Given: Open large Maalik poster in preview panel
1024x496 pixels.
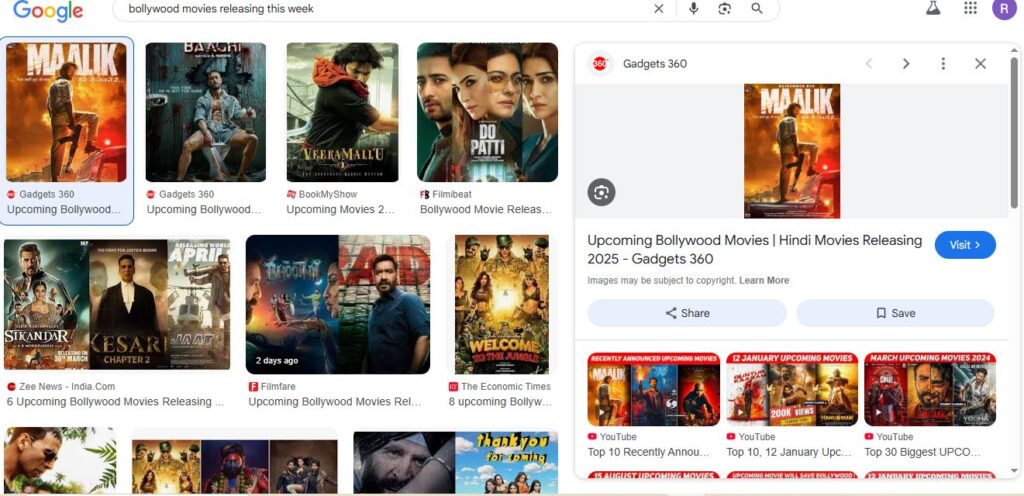Looking at the screenshot, I should 792,151.
